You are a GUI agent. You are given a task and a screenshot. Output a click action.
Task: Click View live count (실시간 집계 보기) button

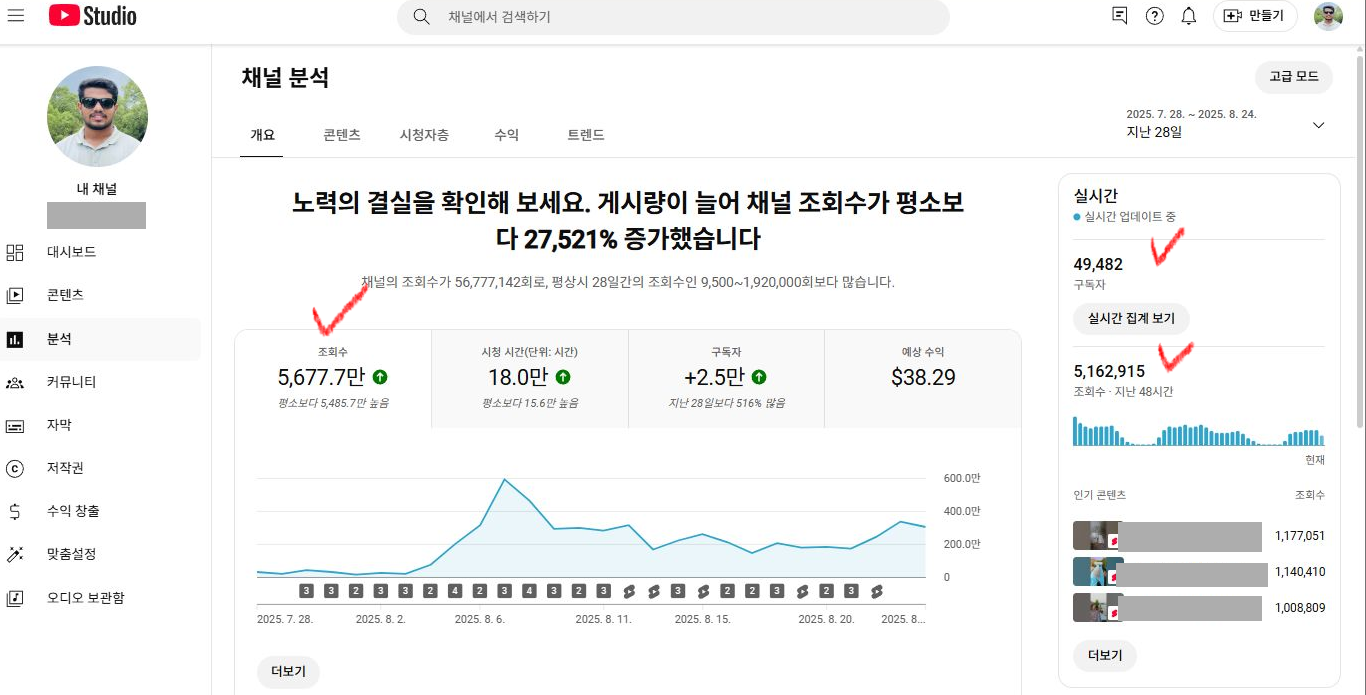(x=1131, y=319)
